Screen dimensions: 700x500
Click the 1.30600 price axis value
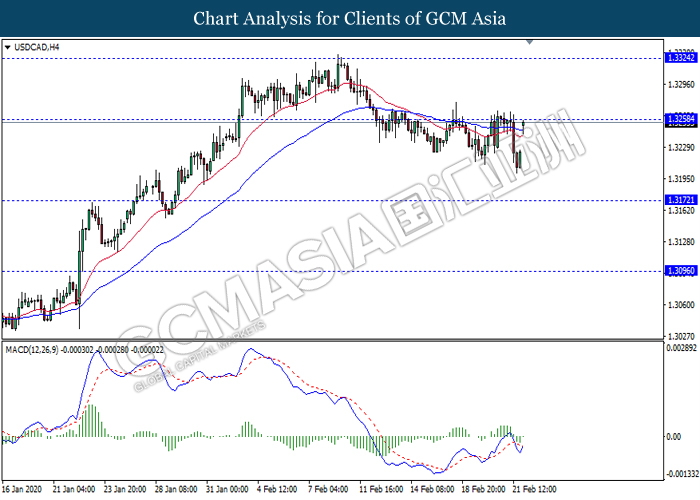point(681,305)
